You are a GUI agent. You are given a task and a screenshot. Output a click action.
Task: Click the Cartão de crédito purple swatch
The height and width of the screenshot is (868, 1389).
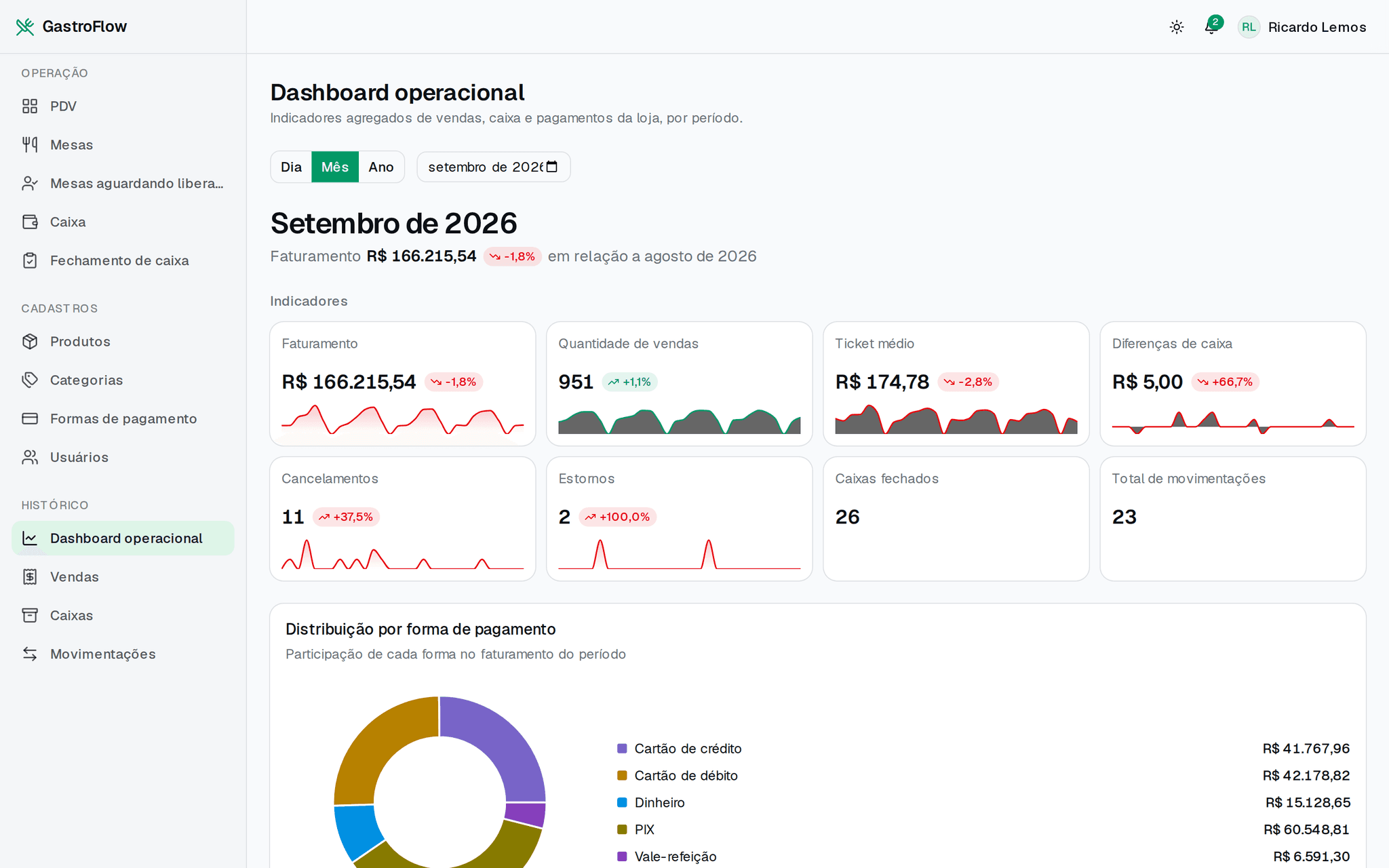[622, 749]
